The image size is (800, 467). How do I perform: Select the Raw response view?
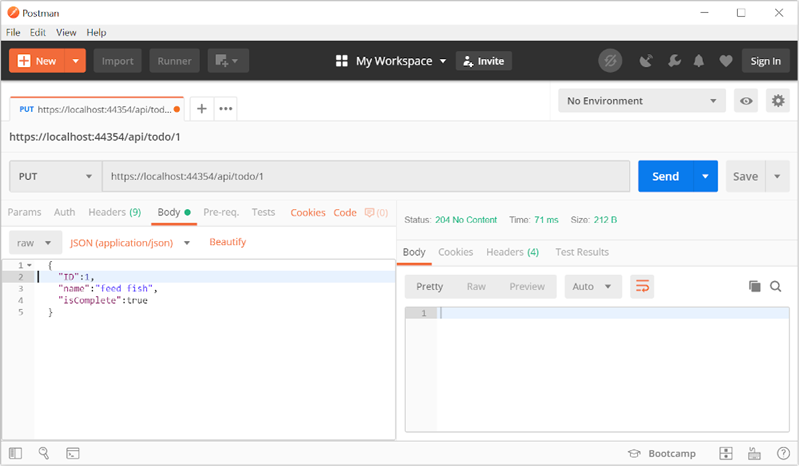point(476,287)
